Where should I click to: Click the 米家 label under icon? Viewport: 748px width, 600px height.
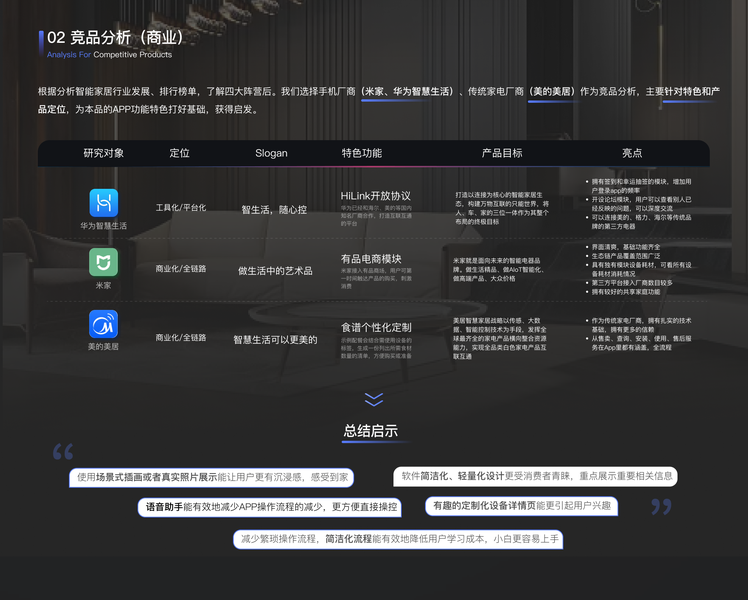104,285
